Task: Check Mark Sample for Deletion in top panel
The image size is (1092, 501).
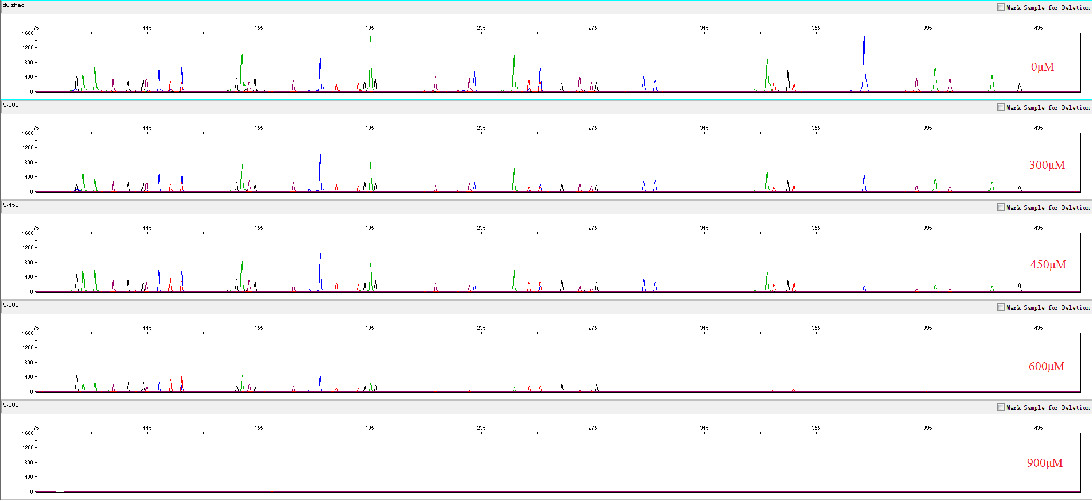Action: point(1001,7)
